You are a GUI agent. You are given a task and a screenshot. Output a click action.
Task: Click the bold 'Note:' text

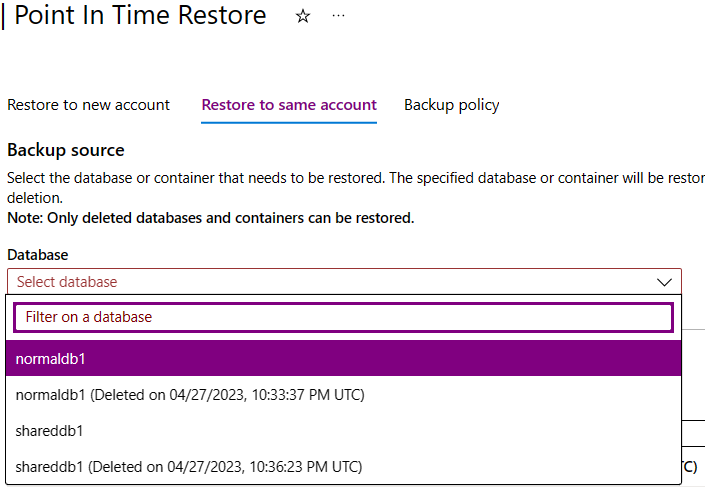(25, 217)
